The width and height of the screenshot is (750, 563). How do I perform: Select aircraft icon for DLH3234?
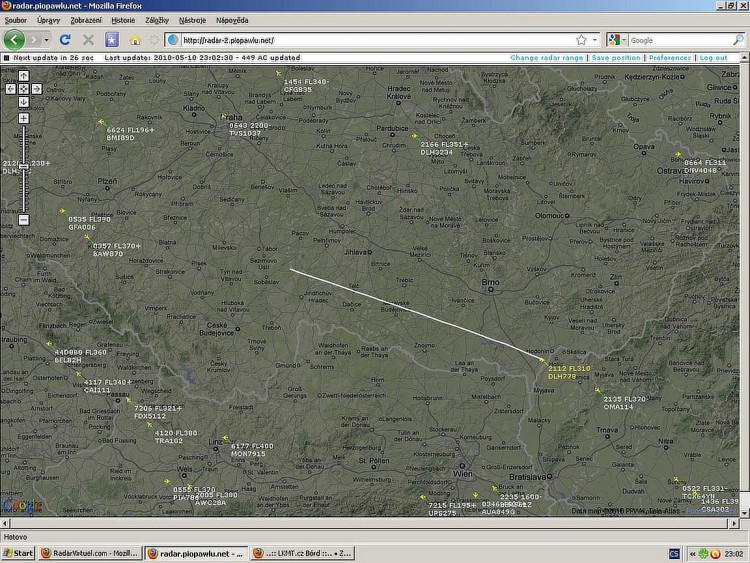[x=414, y=136]
